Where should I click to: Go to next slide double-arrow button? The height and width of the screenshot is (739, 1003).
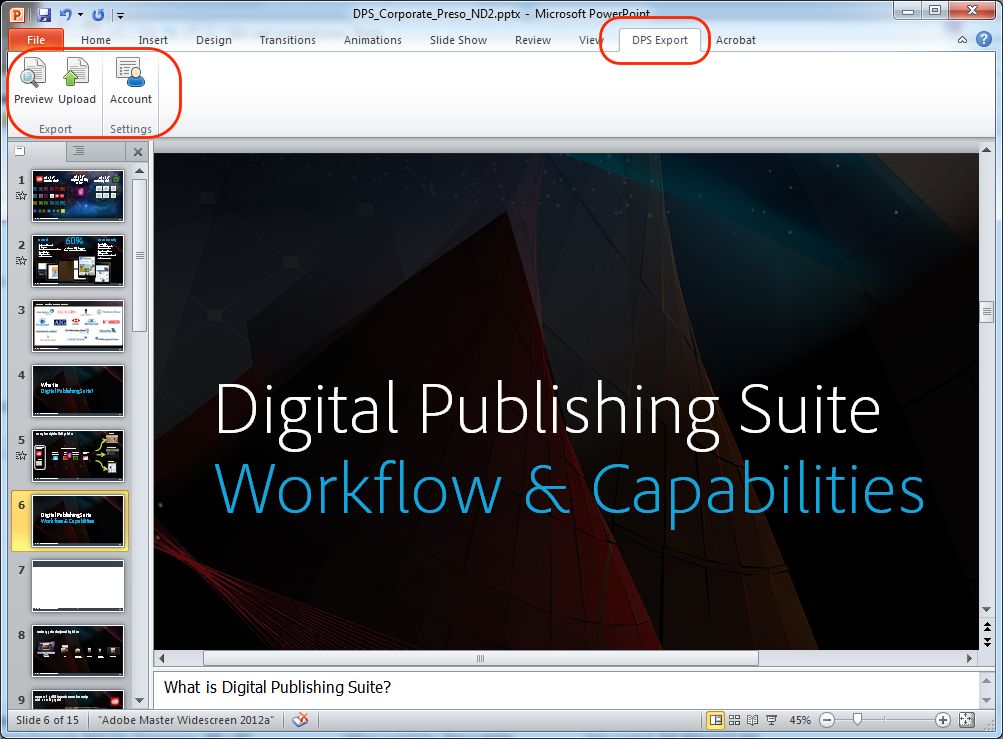(986, 642)
